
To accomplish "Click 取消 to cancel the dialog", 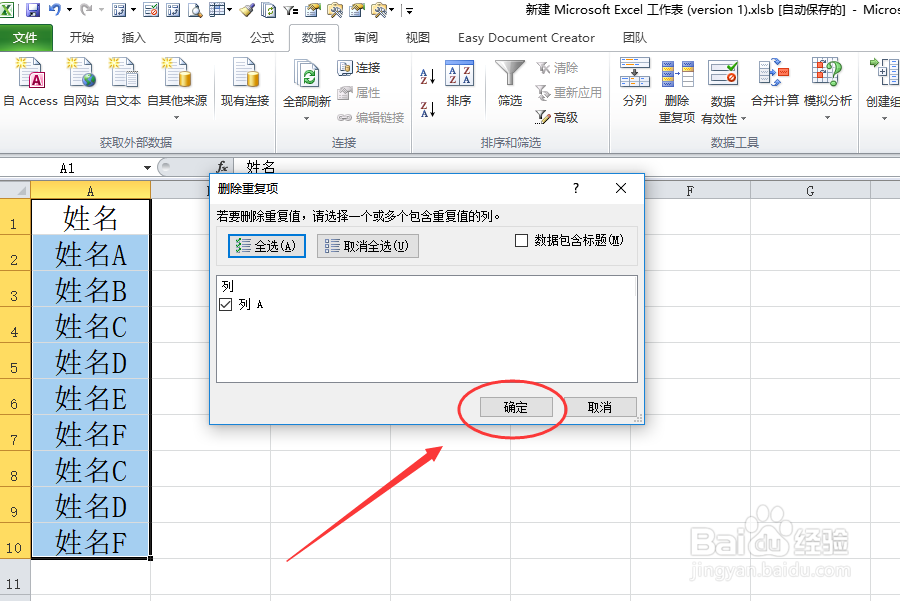I will 600,408.
